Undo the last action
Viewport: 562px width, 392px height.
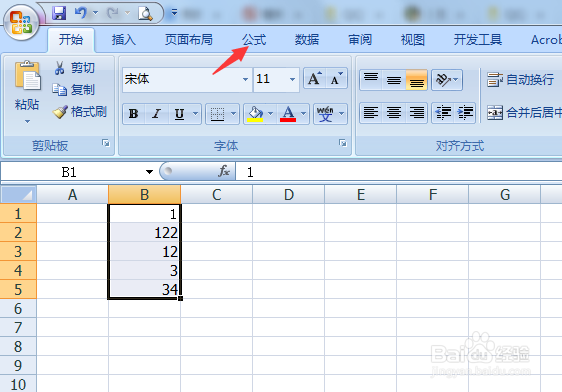tap(81, 13)
